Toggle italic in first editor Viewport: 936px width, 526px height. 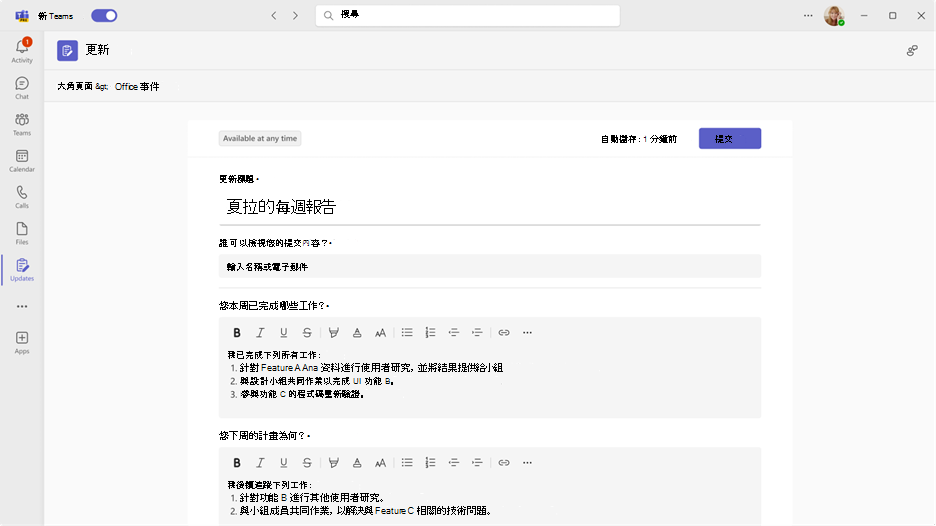pyautogui.click(x=260, y=333)
